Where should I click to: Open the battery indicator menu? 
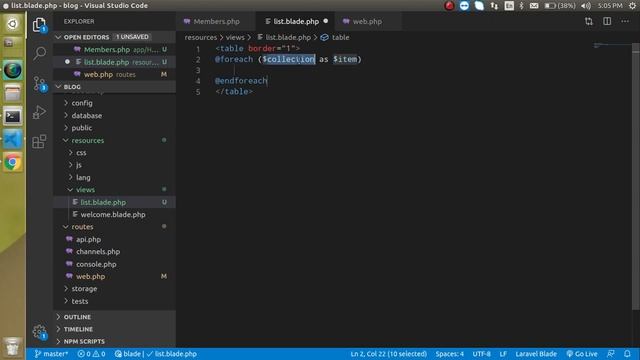[560, 5]
